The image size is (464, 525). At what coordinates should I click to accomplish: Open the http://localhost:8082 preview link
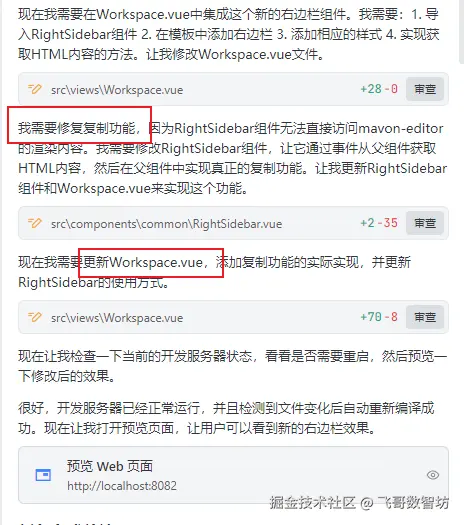(122, 486)
